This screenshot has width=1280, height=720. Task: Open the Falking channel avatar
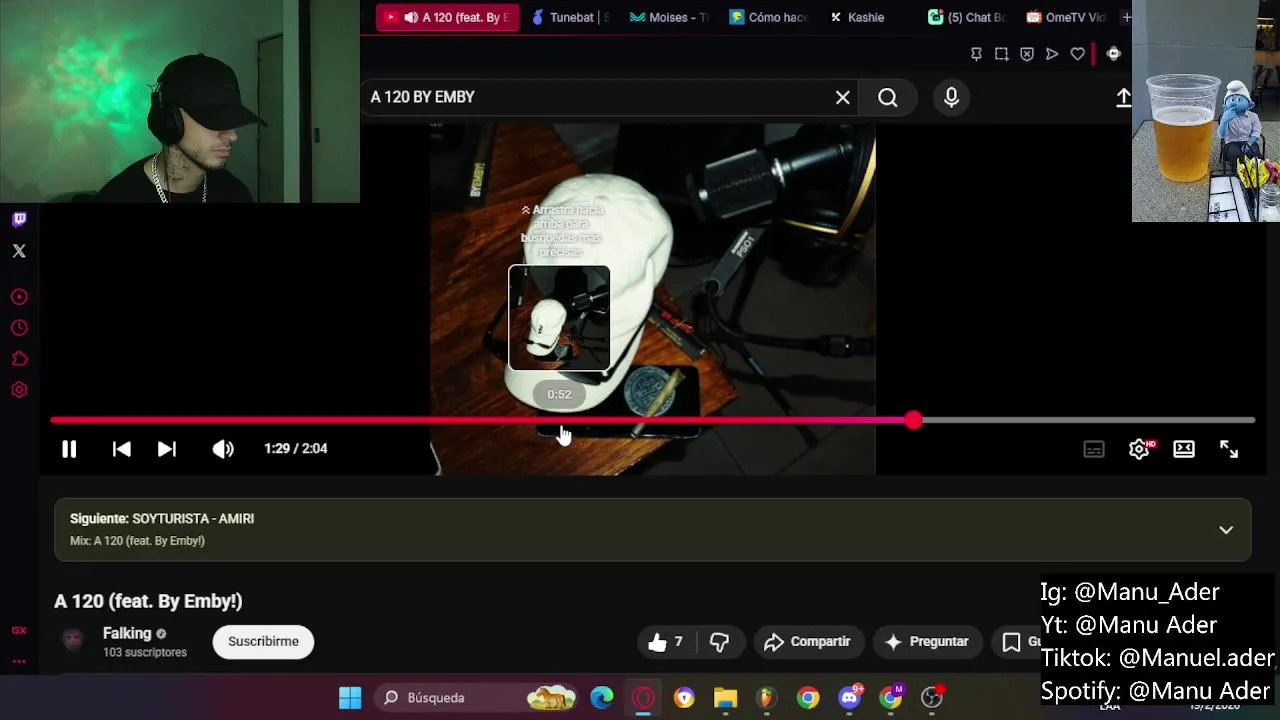coord(73,641)
